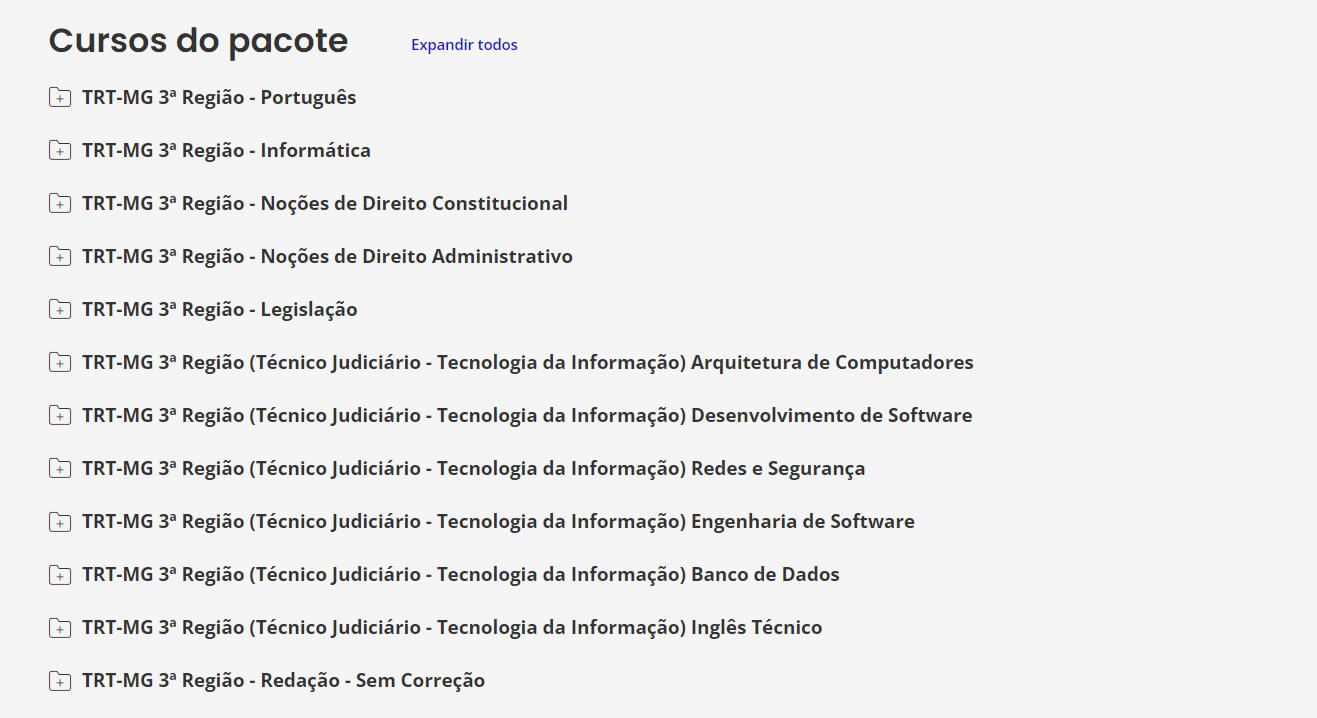Open Noções de Direito Constitucional title

click(x=325, y=204)
